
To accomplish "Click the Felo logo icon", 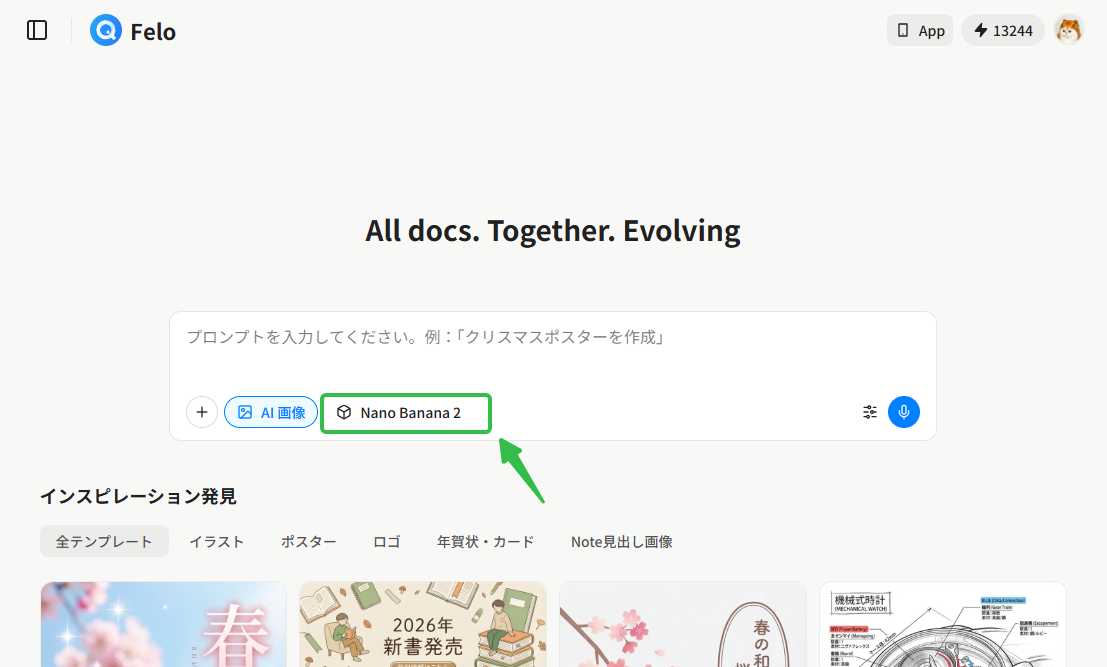I will 105,30.
